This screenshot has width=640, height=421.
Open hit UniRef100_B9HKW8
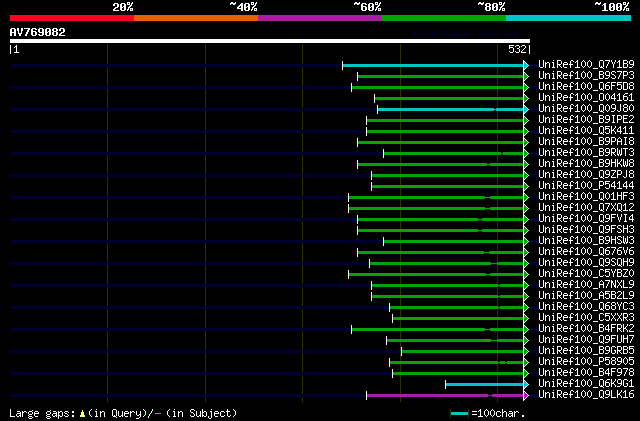click(586, 163)
